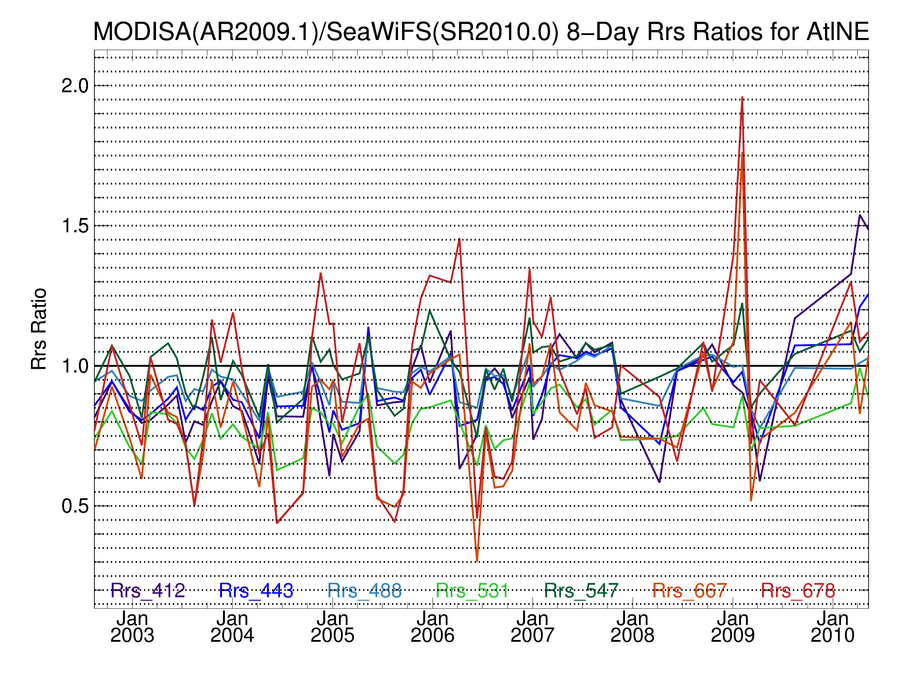Screen dimensions: 900x675
Task: Select the Rrs_443 legend label
Action: point(256,590)
